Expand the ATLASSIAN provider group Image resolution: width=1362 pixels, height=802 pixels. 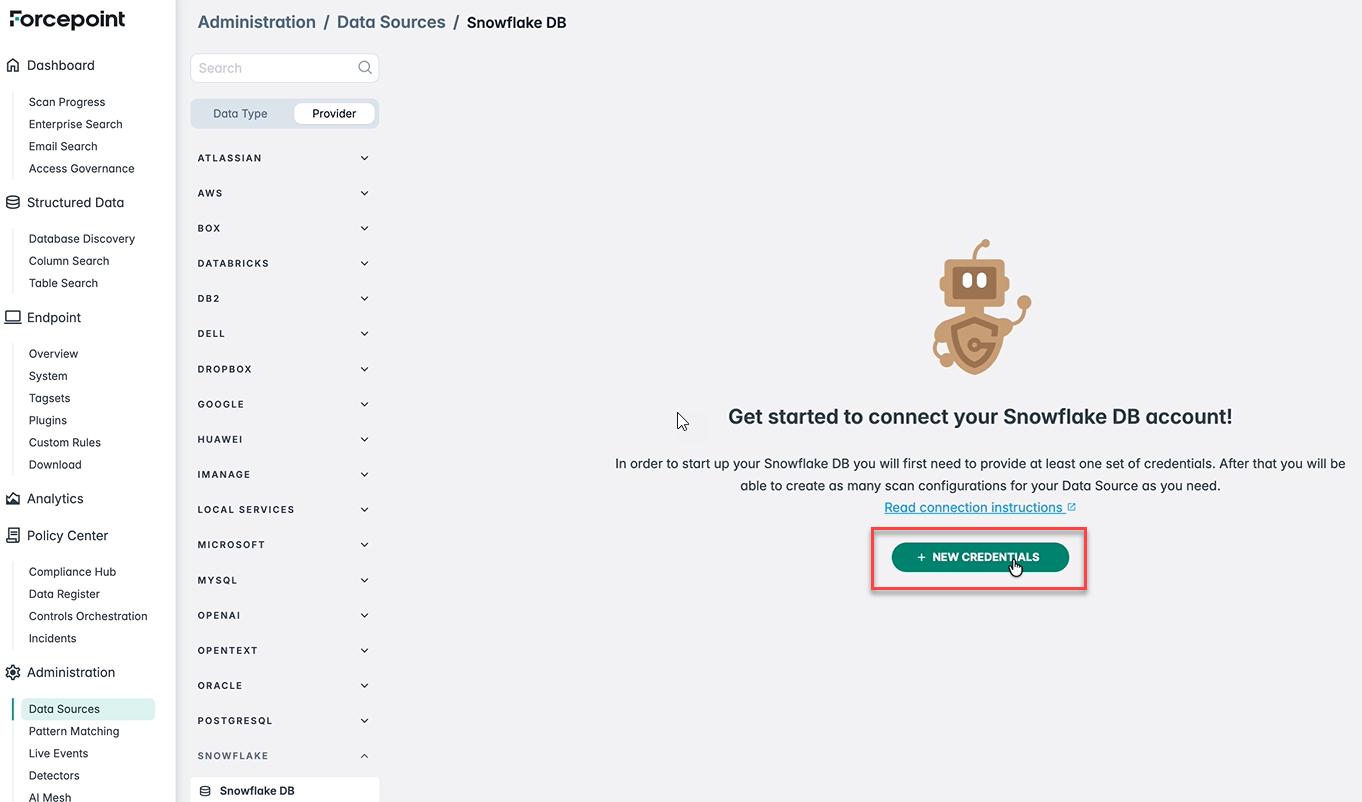364,158
